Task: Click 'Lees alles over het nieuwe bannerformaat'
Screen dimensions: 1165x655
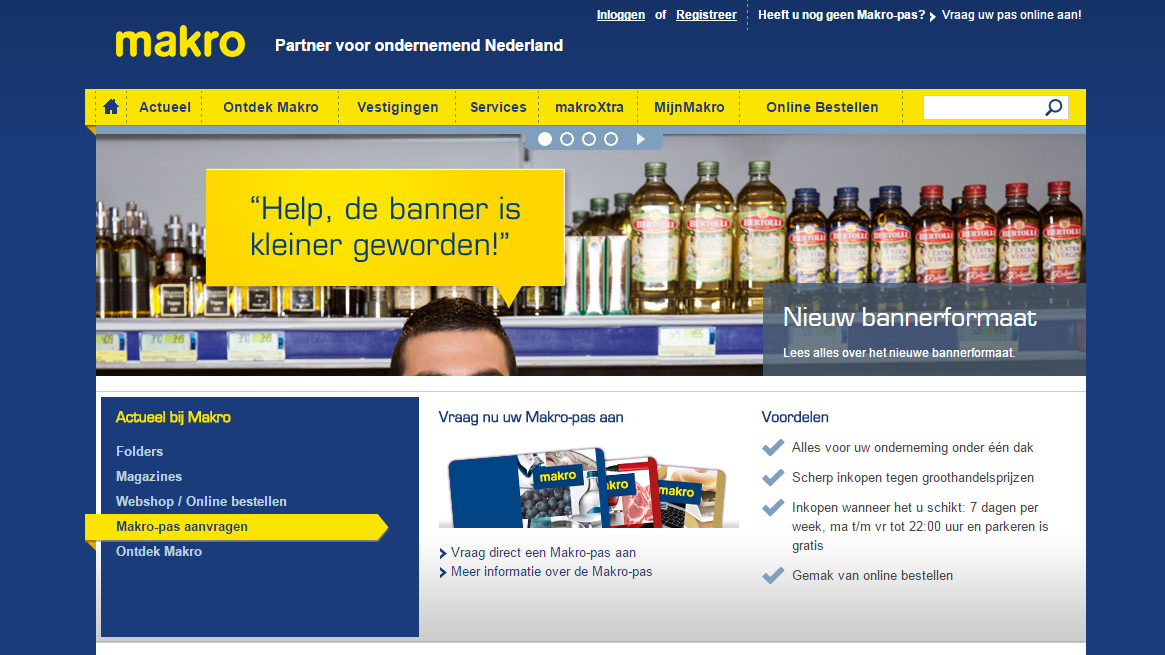Action: pos(898,353)
